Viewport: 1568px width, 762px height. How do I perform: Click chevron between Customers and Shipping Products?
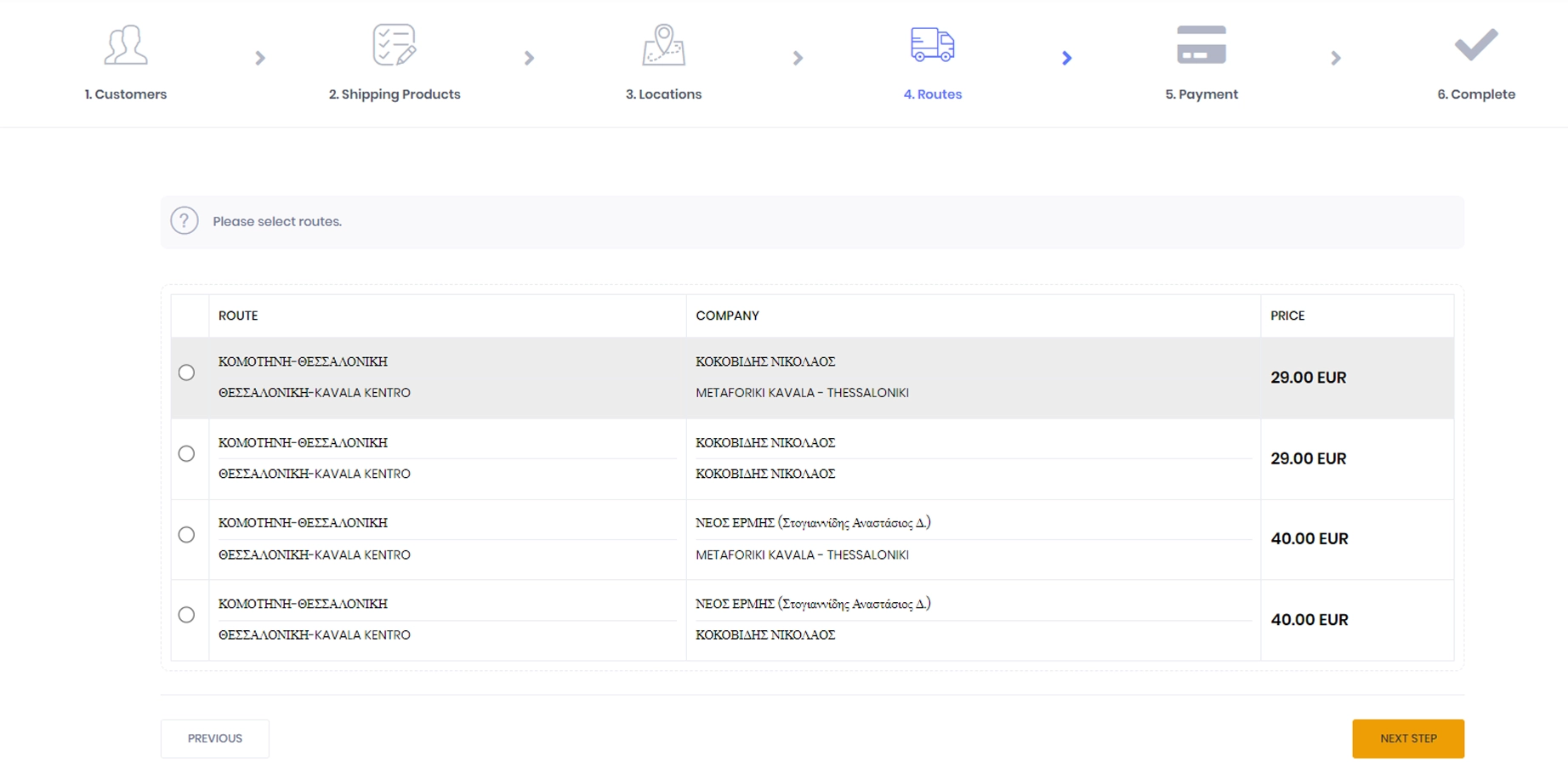tap(260, 58)
